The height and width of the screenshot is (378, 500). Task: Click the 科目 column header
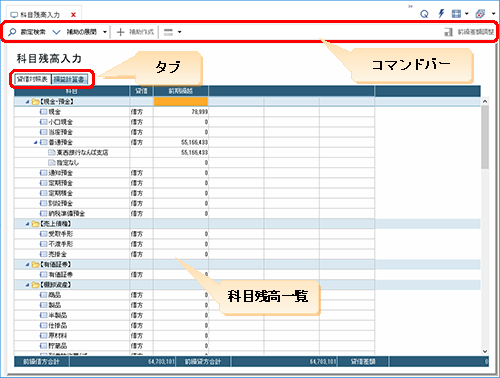[72, 91]
